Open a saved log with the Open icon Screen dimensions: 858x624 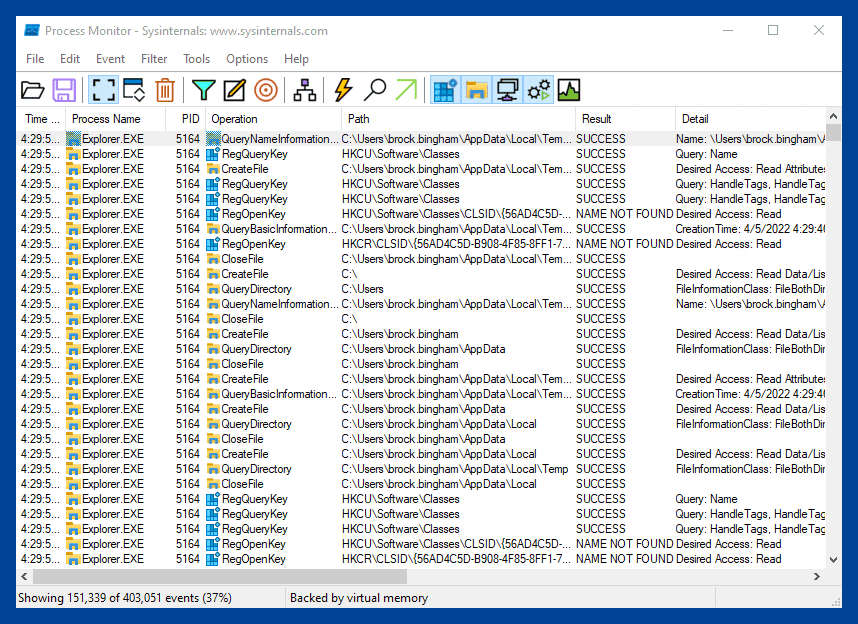click(x=32, y=90)
